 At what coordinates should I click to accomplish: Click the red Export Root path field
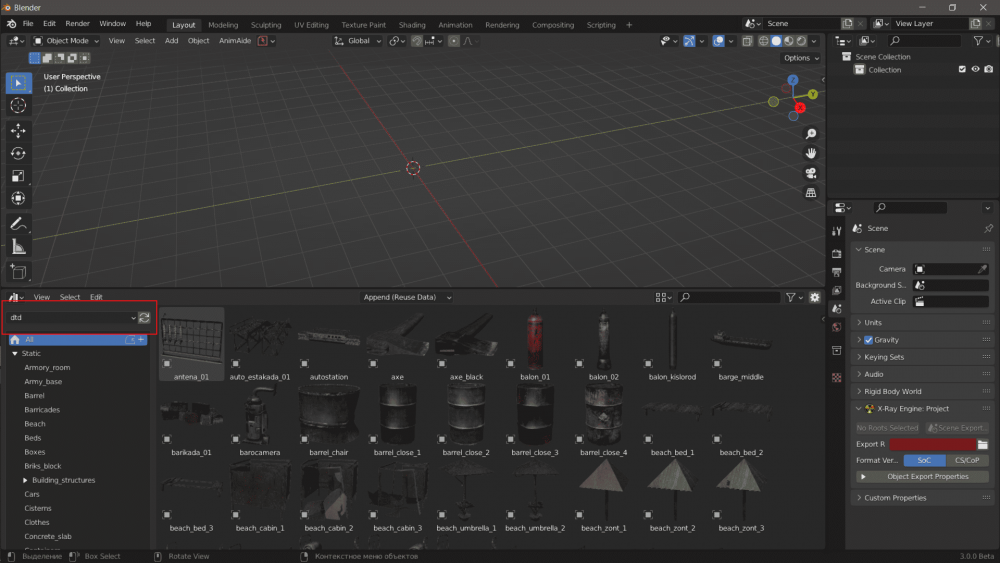(x=932, y=444)
